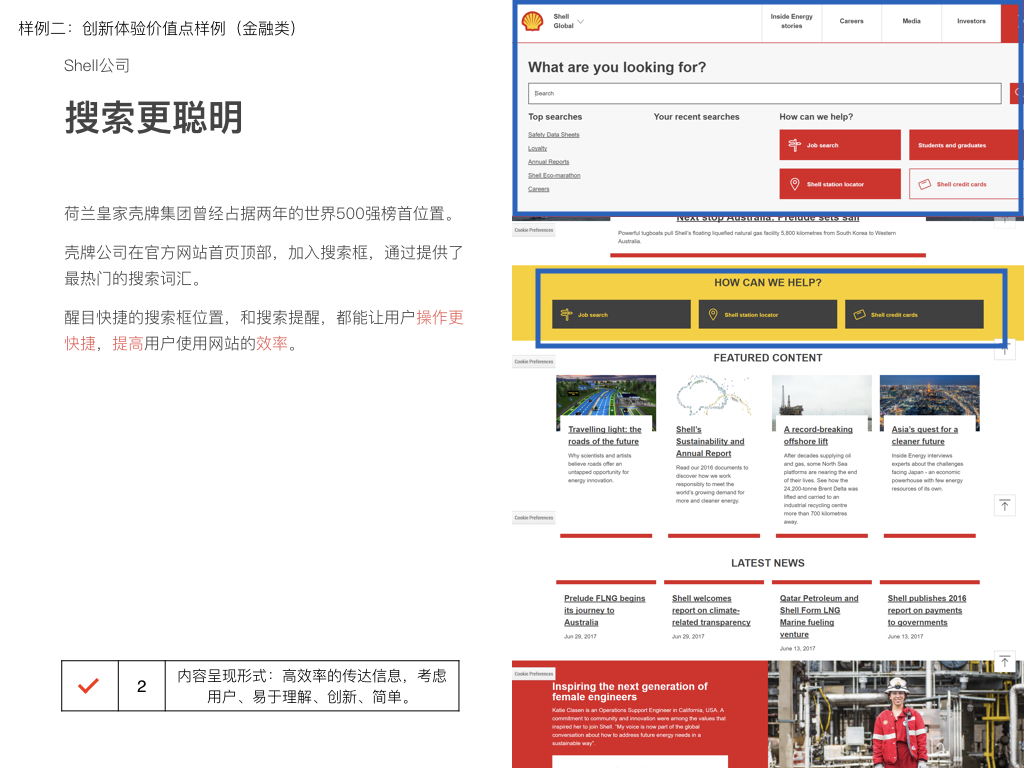The width and height of the screenshot is (1024, 768).
Task: Click dark Job search button in yellow banner
Action: (x=621, y=315)
